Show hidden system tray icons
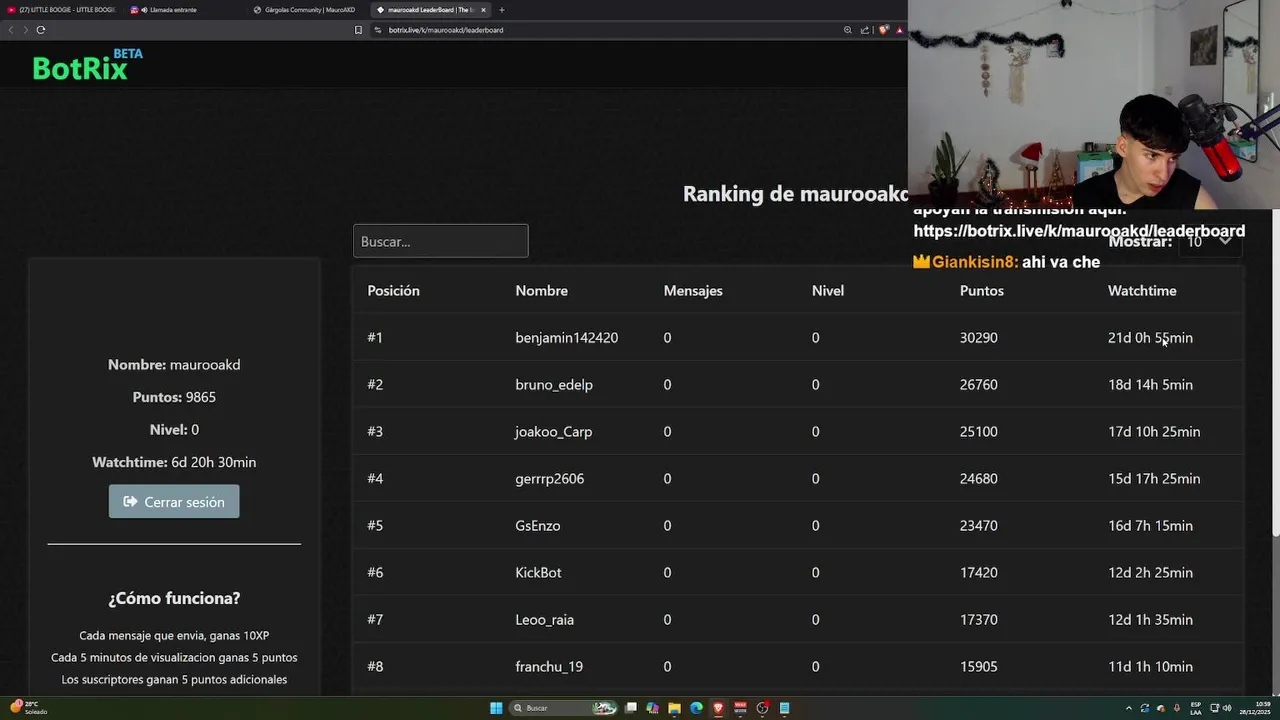This screenshot has height=720, width=1280. [1129, 708]
